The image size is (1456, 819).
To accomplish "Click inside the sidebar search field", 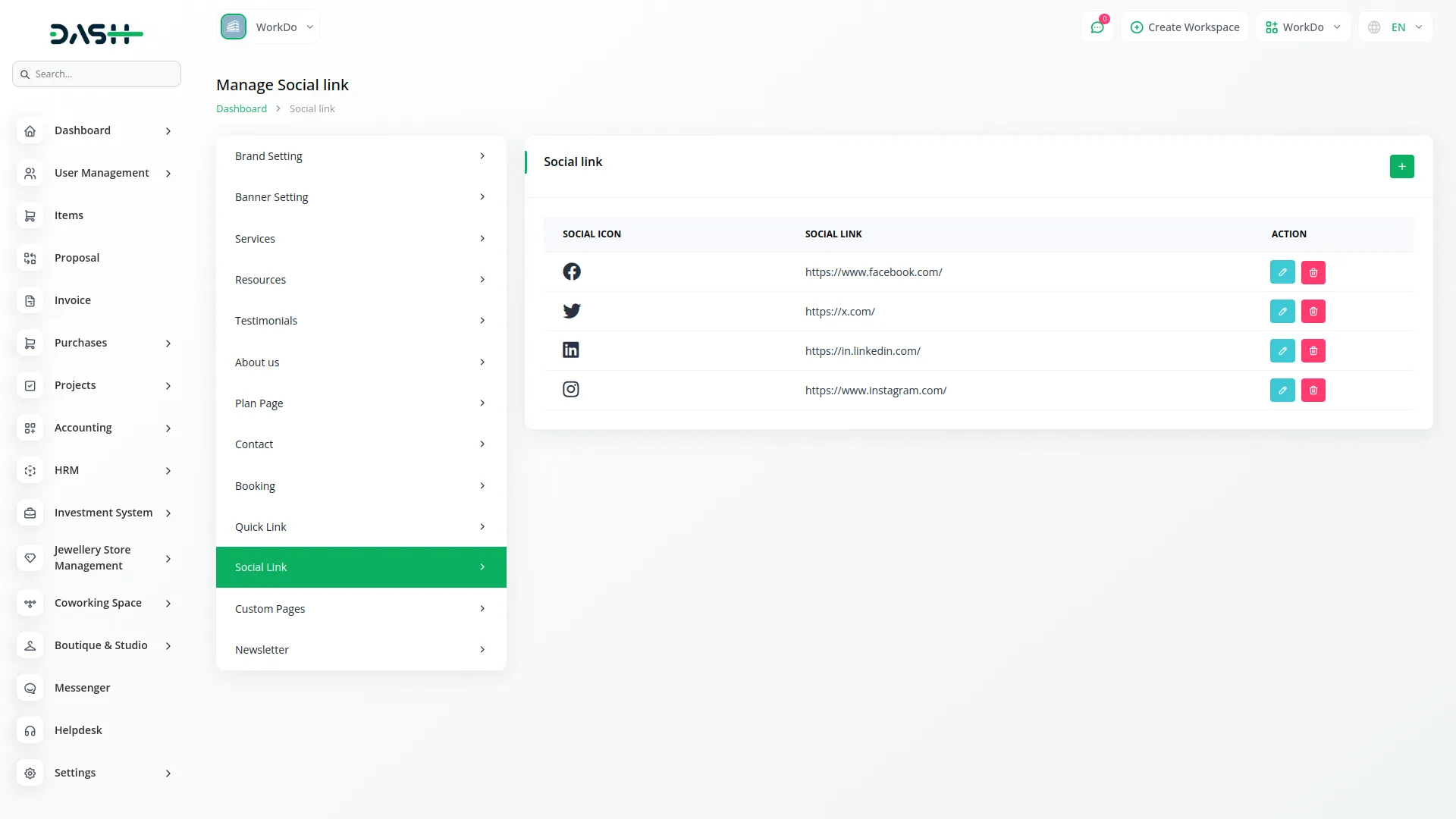I will coord(96,74).
